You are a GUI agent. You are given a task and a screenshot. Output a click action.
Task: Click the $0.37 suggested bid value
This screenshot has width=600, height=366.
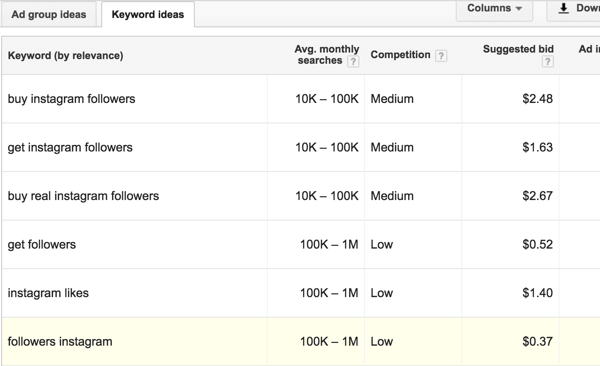point(537,341)
